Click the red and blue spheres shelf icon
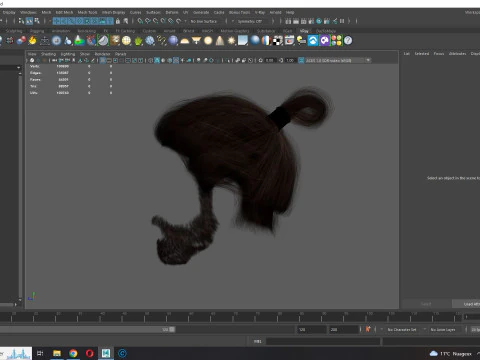 tap(21, 41)
